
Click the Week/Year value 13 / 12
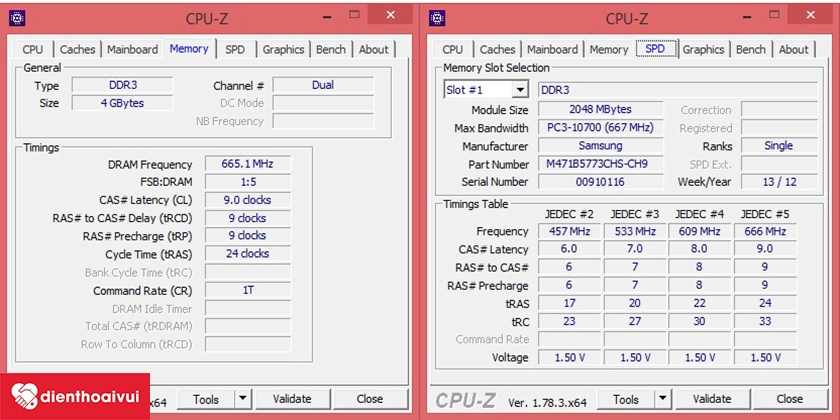[779, 182]
